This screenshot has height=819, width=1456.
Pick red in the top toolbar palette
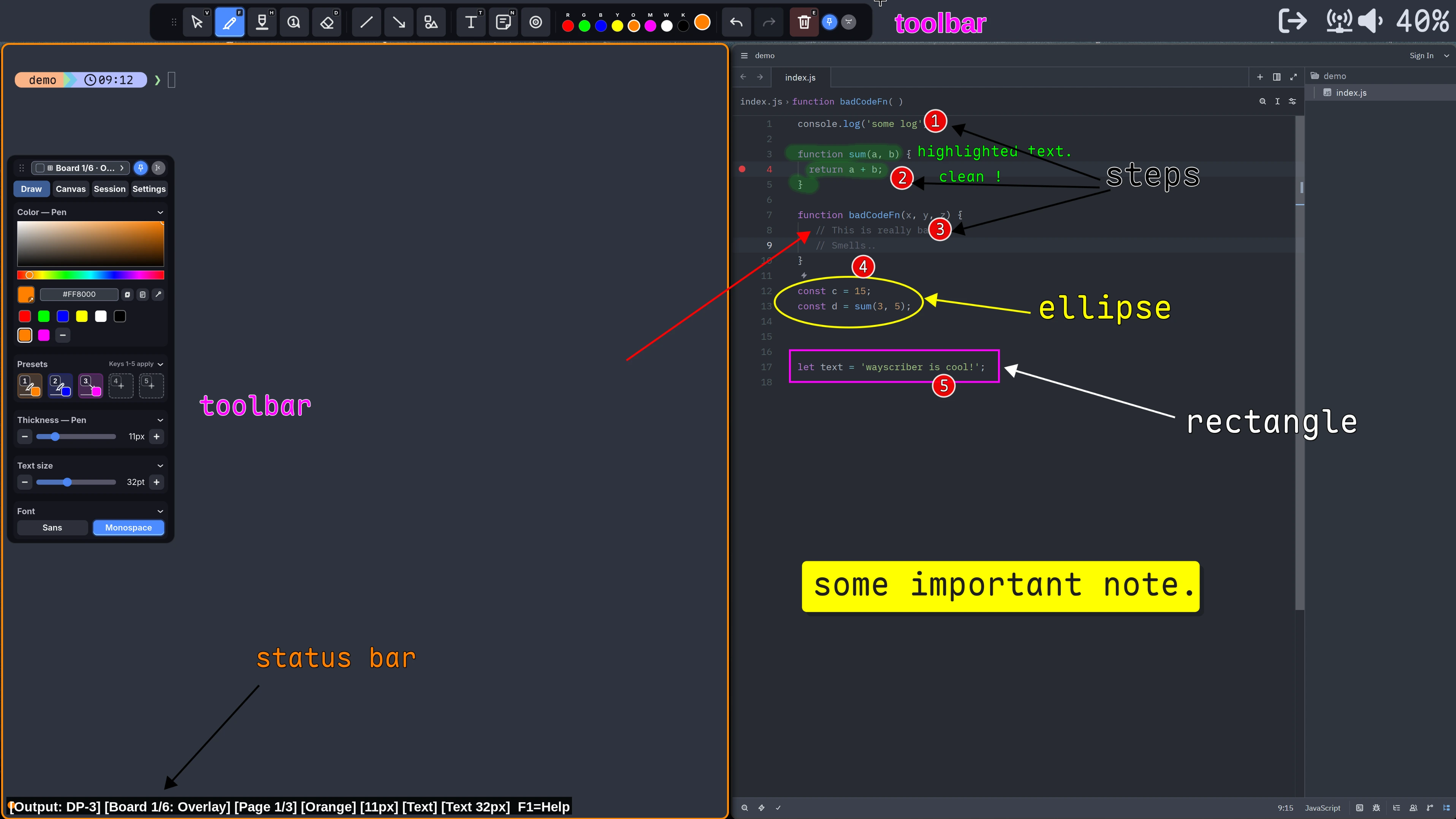[x=568, y=26]
